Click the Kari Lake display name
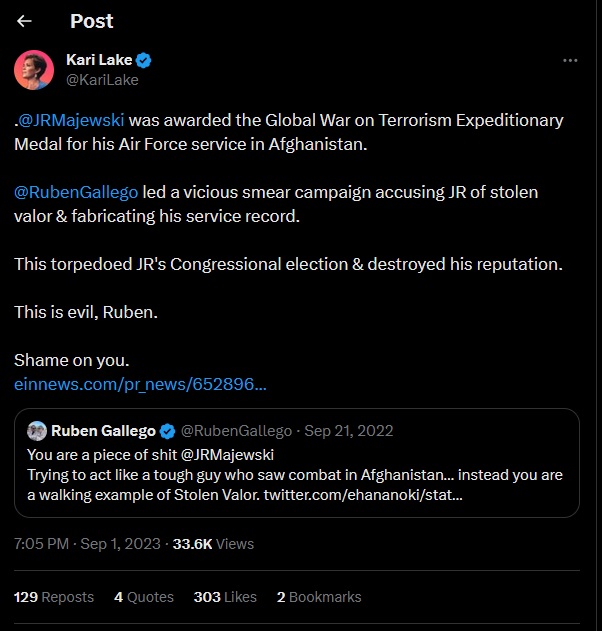Screen dimensions: 602x631 [97, 60]
